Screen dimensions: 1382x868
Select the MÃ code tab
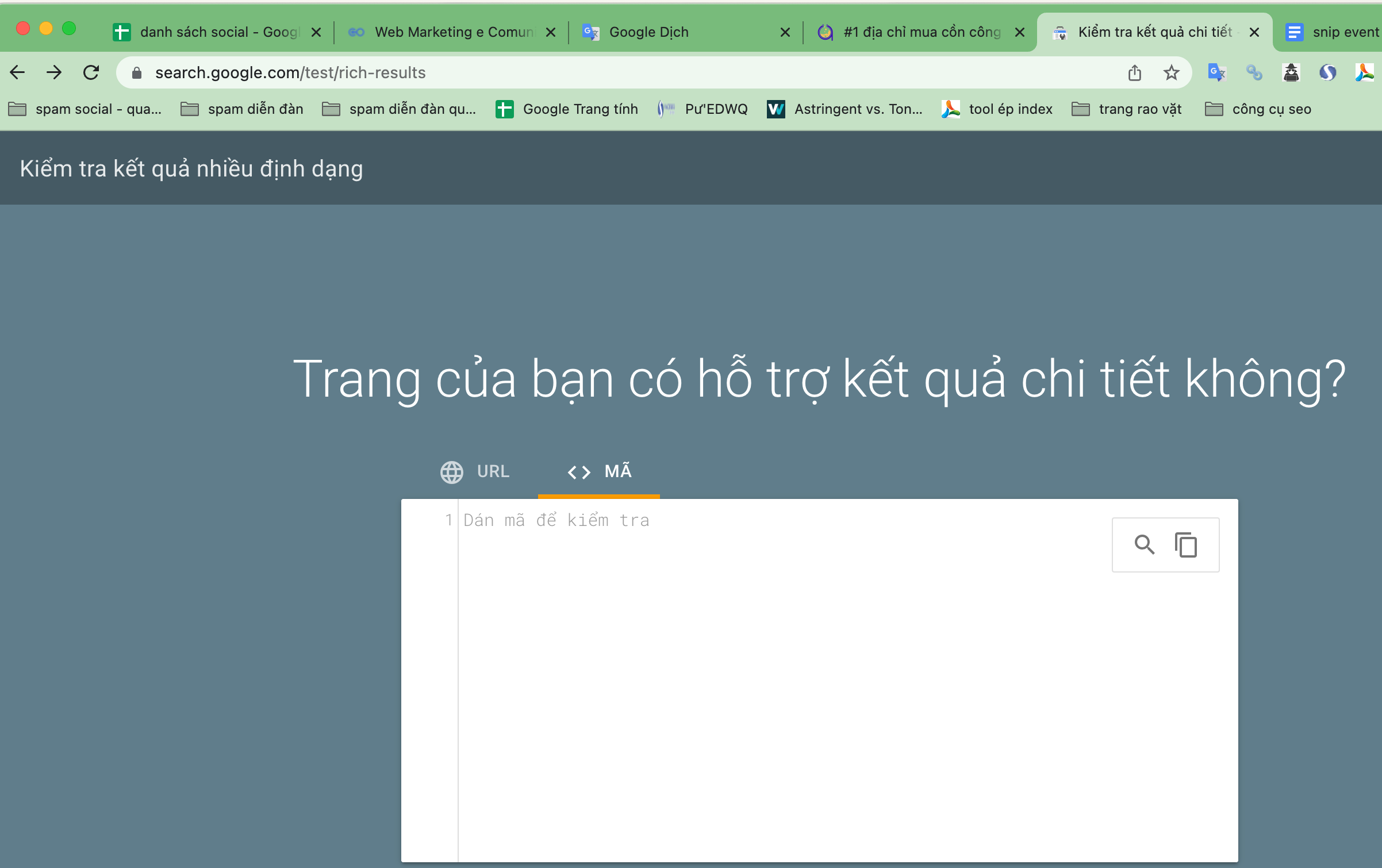pyautogui.click(x=599, y=472)
